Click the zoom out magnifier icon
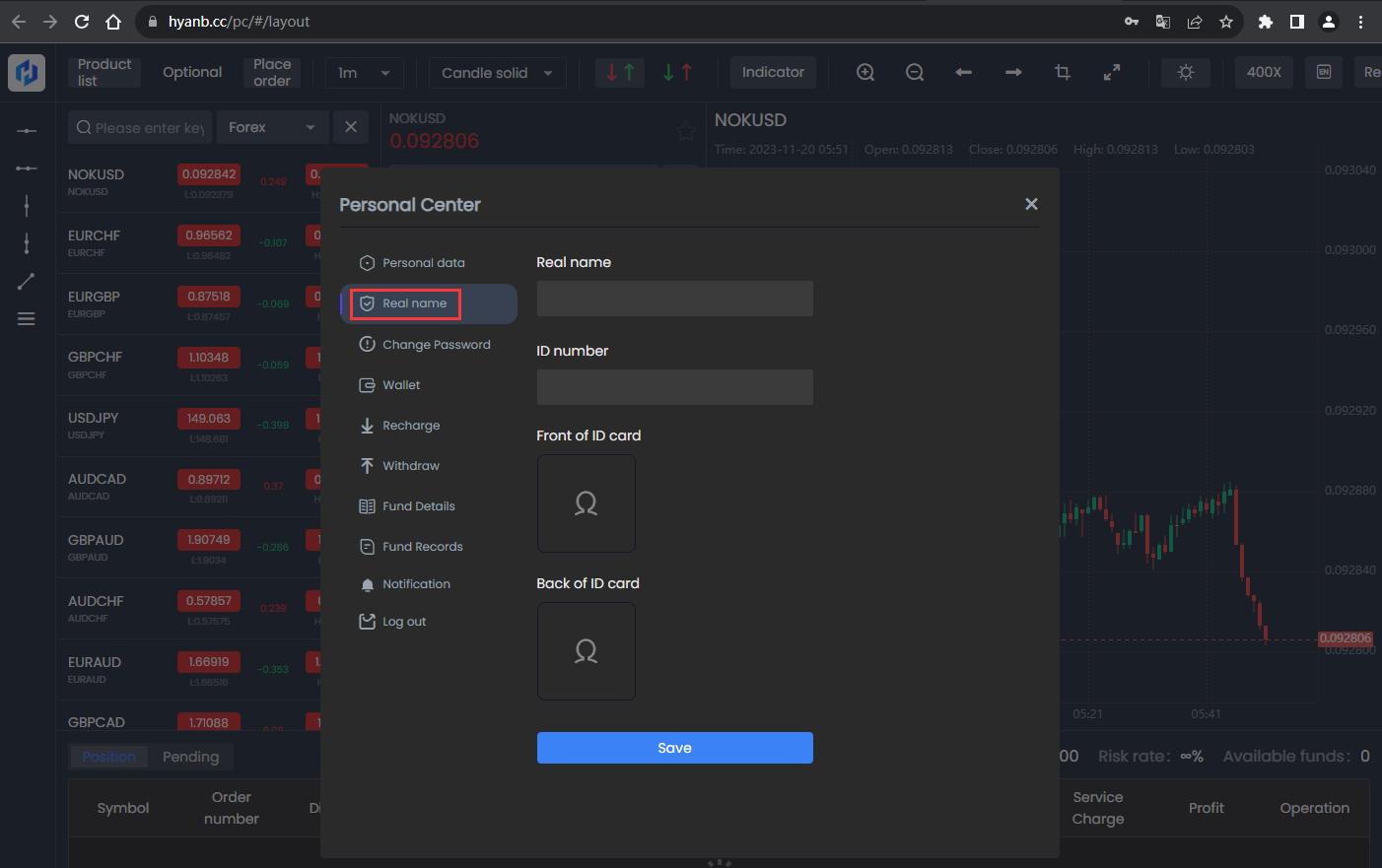This screenshot has height=868, width=1382. (x=915, y=72)
